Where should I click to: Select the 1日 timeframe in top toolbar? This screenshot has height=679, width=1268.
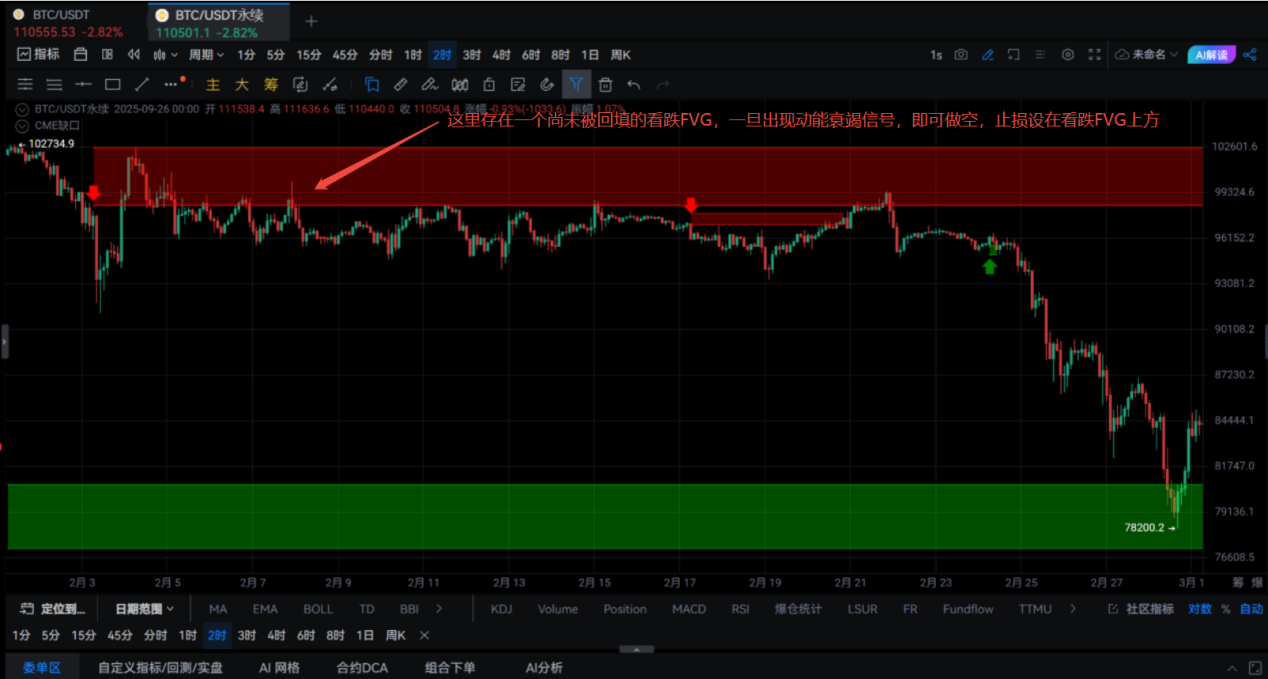pos(590,55)
